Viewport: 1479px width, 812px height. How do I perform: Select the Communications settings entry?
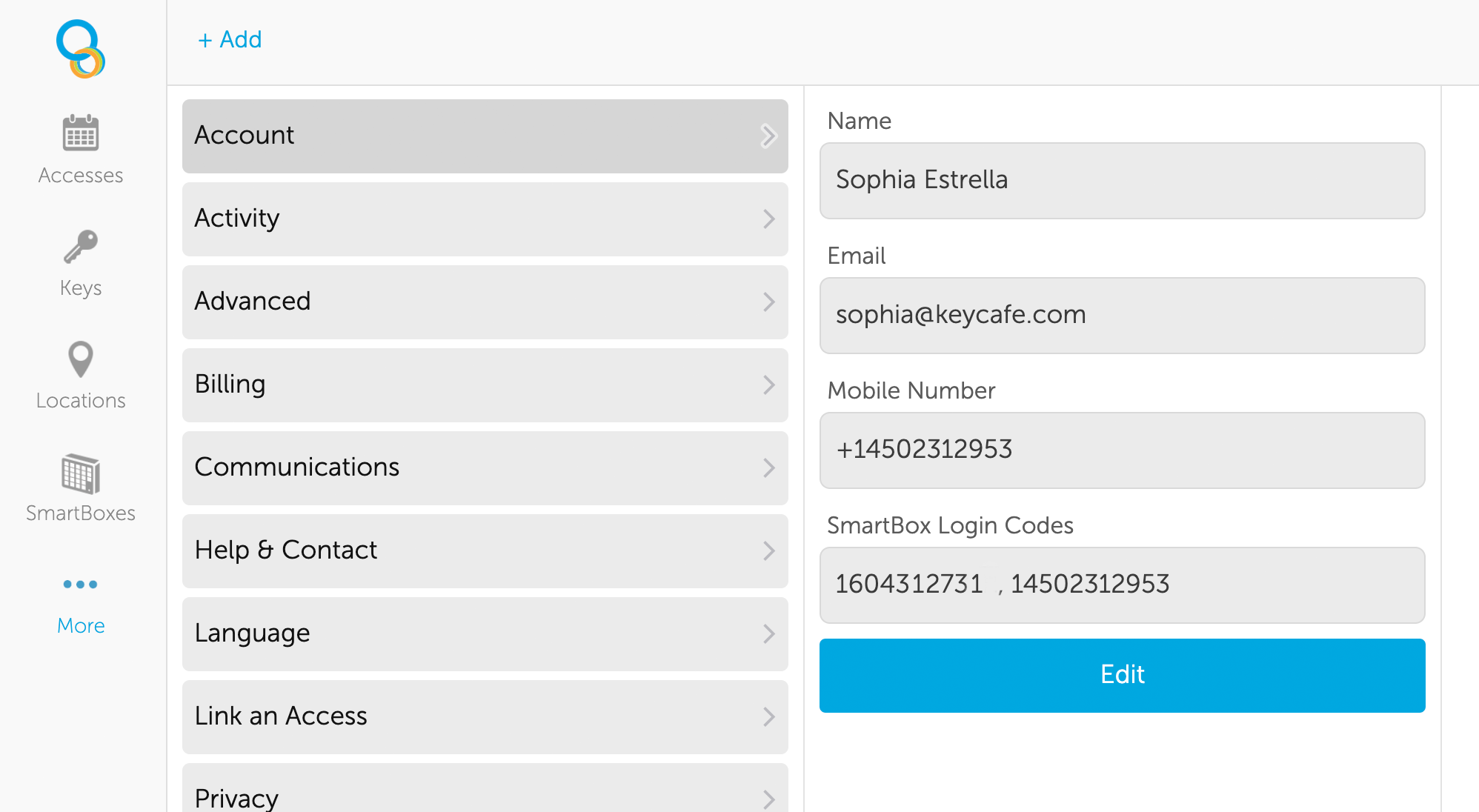484,468
